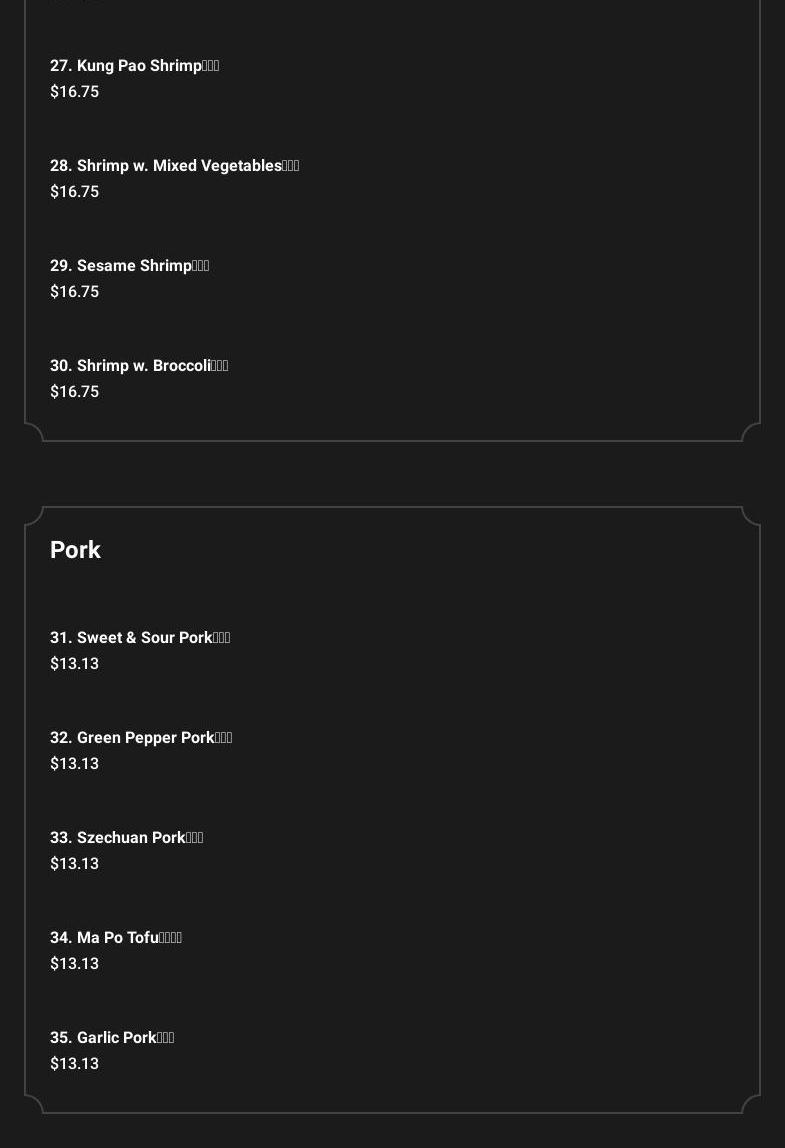The image size is (785, 1148).
Task: Select 27. Kung Pao Shrimp item
Action: pos(135,66)
